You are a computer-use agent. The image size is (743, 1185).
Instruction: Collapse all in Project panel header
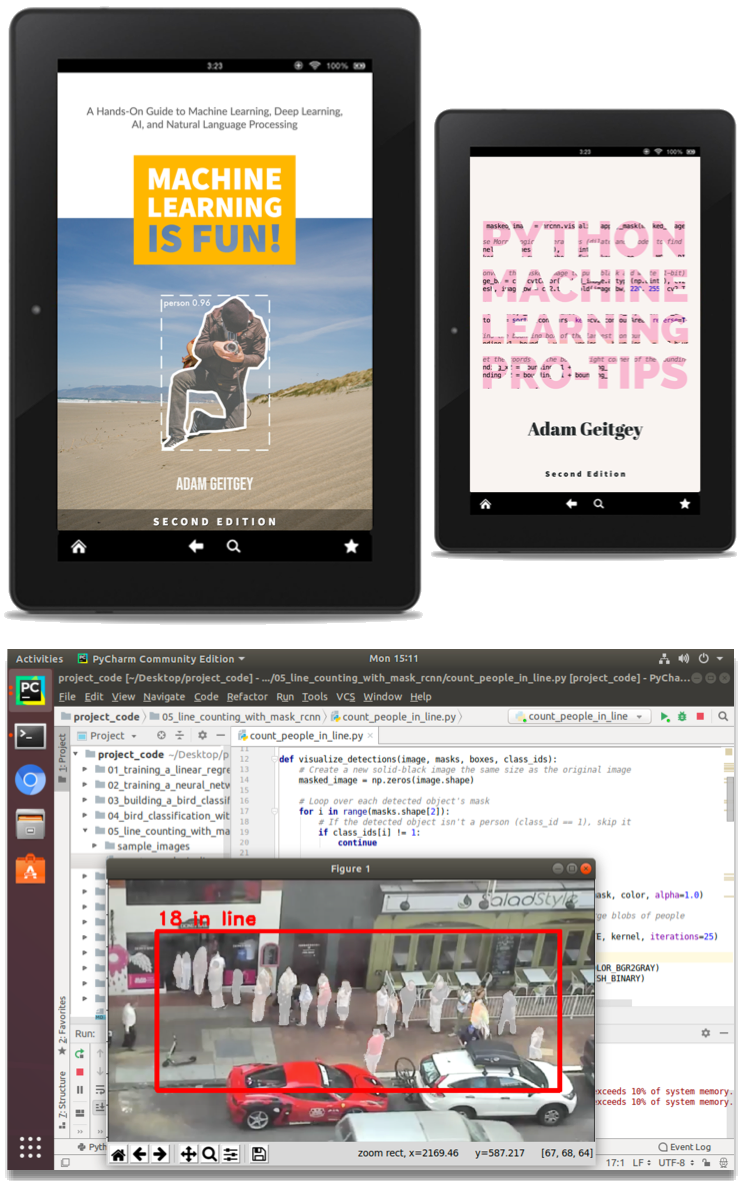[180, 735]
